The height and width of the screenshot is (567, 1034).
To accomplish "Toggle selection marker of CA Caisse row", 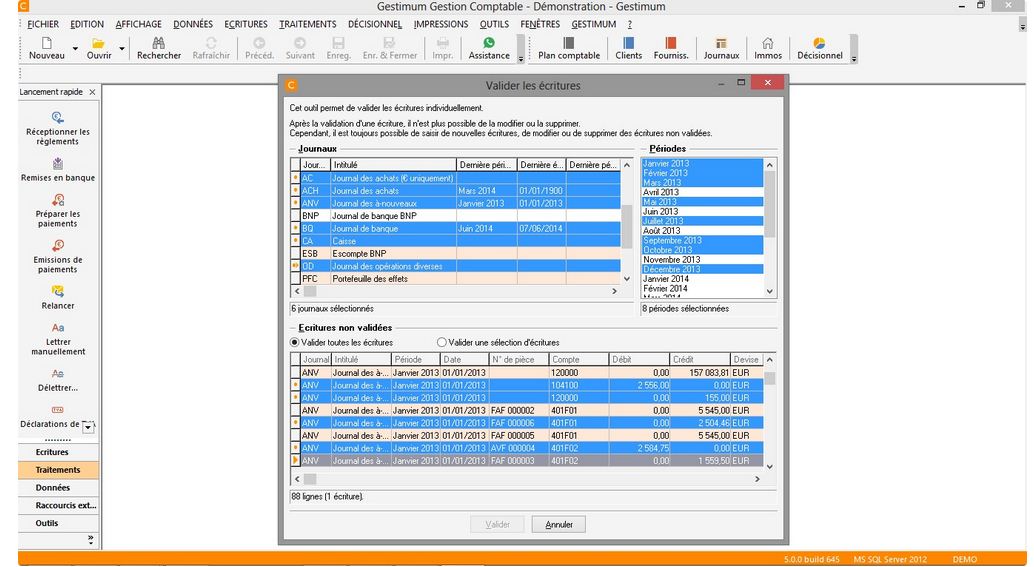I will [295, 241].
